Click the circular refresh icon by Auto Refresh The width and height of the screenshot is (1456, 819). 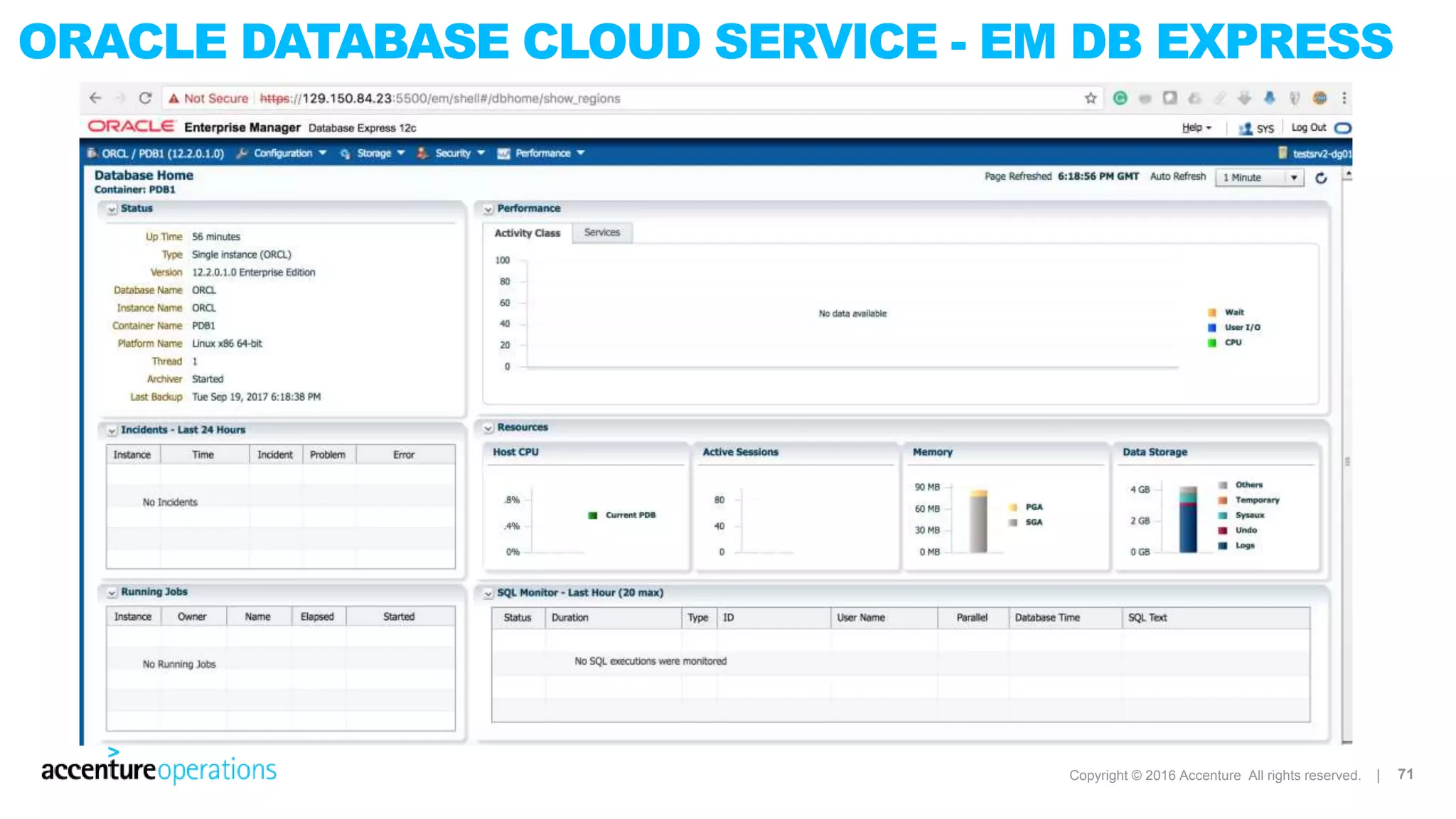pos(1321,178)
